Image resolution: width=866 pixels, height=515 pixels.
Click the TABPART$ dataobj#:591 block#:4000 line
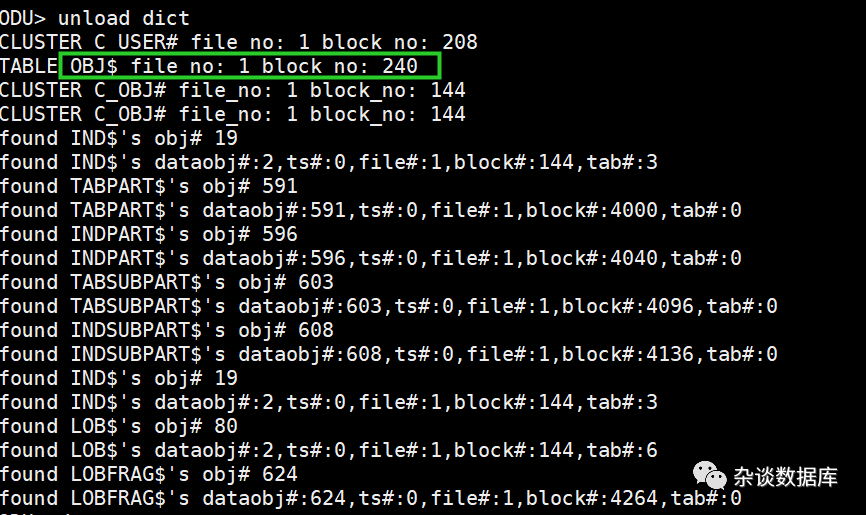(371, 211)
